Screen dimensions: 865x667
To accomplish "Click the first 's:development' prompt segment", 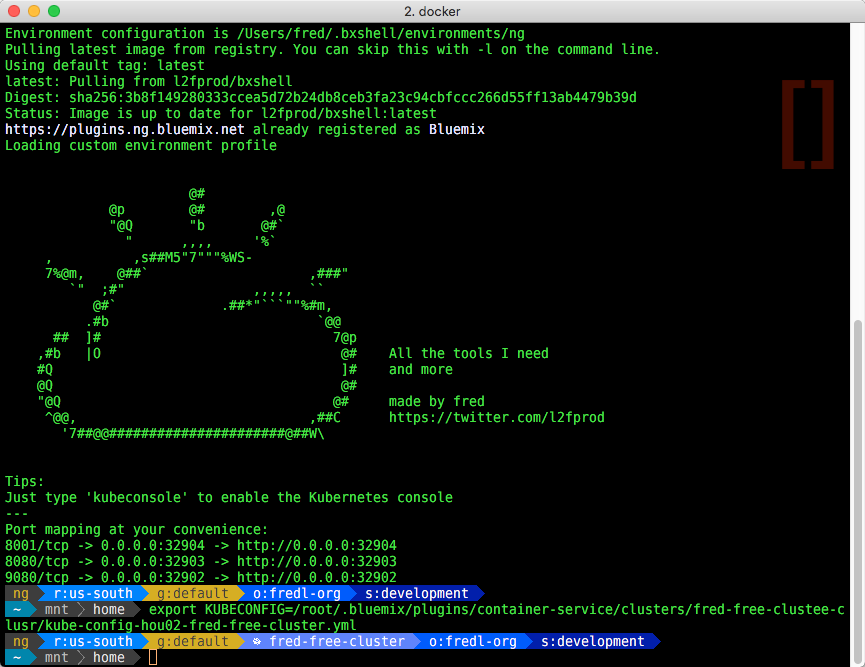I will coord(417,594).
